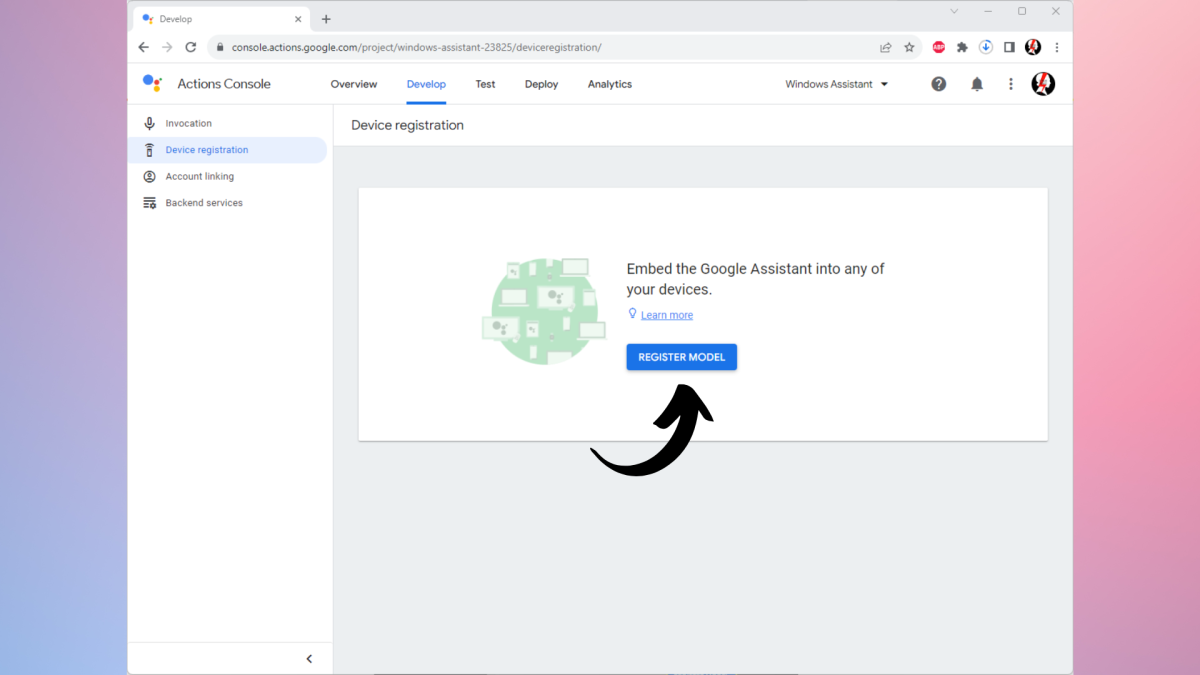Show notifications with the bell icon

click(977, 84)
